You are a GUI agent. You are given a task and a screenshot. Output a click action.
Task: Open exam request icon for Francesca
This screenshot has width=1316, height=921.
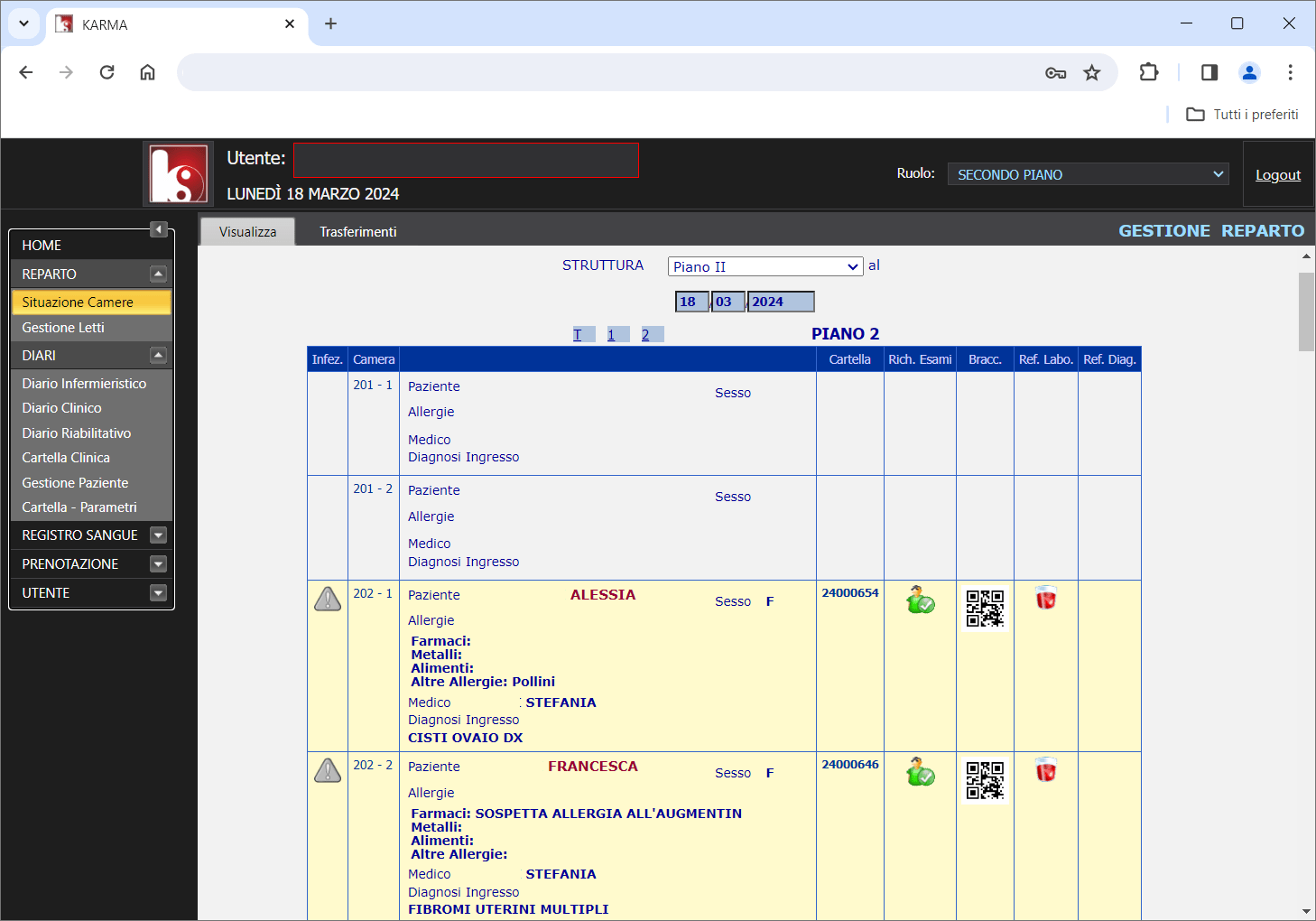pyautogui.click(x=920, y=771)
